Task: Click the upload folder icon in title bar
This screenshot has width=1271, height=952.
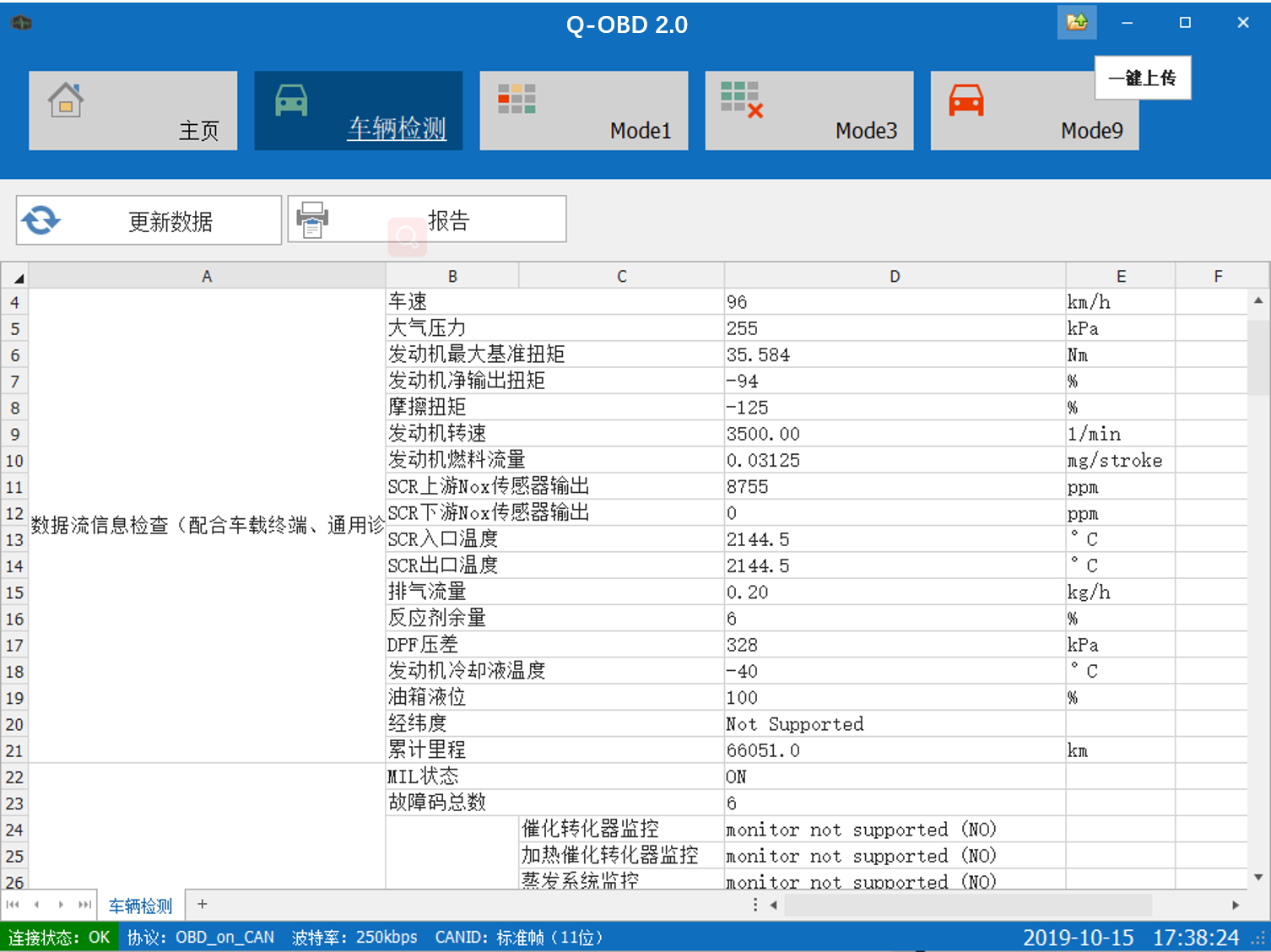Action: click(1077, 22)
